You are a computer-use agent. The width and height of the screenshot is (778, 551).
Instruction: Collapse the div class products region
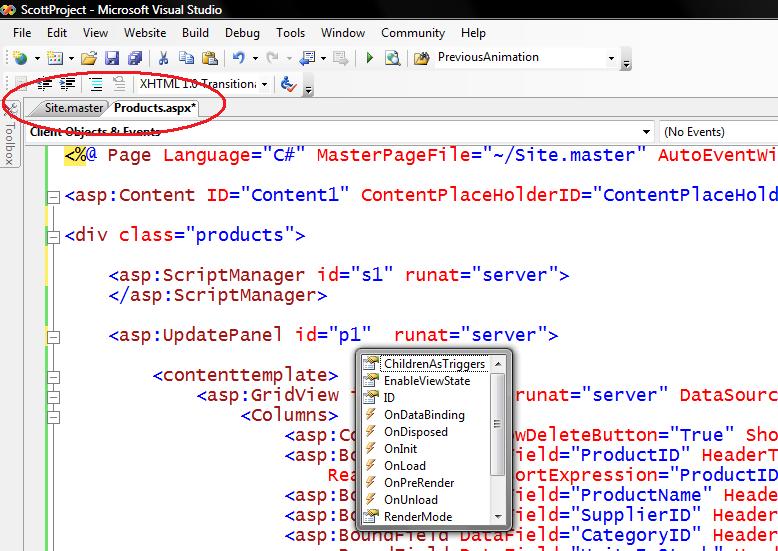(53, 237)
